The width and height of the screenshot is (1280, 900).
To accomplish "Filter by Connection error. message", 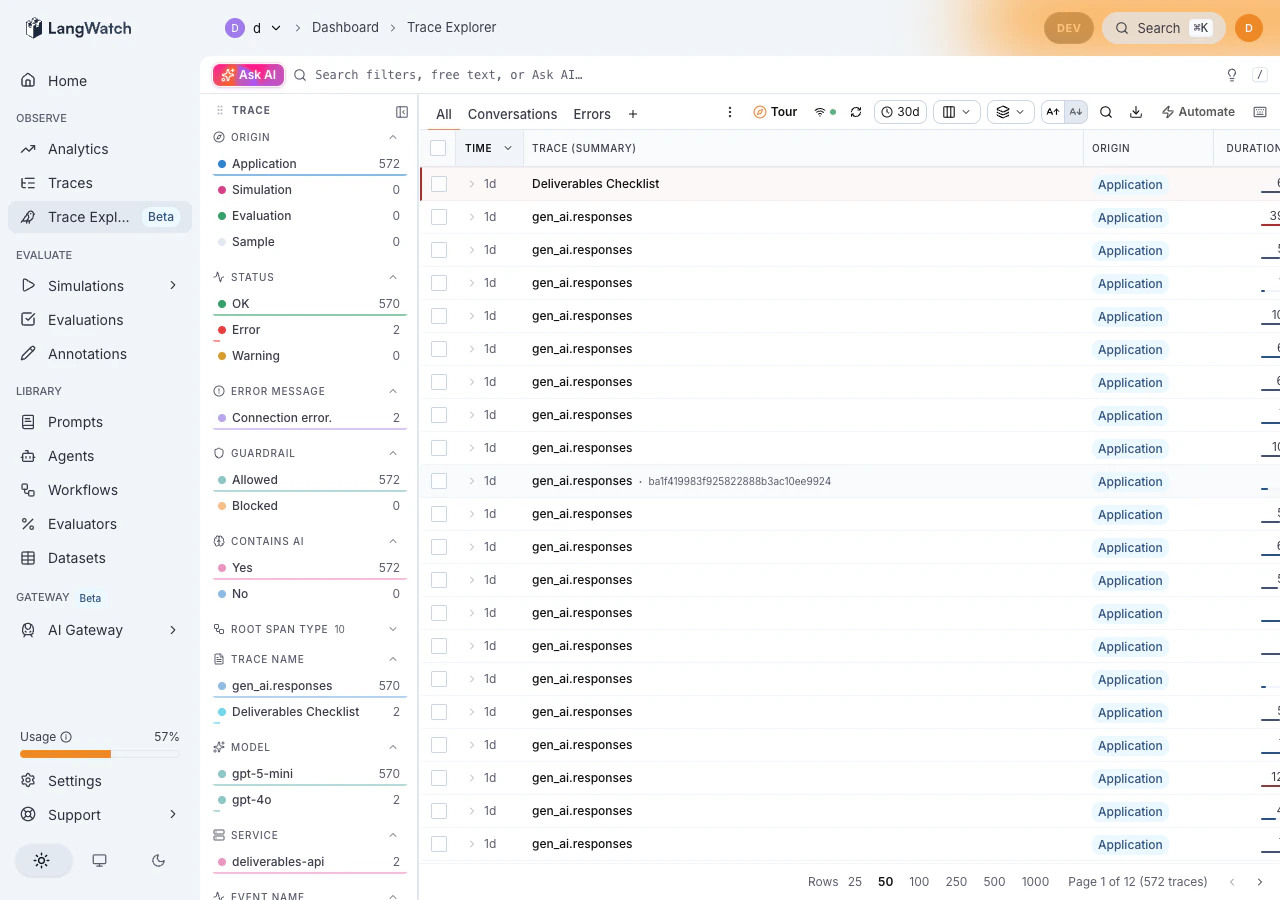I will [x=309, y=418].
